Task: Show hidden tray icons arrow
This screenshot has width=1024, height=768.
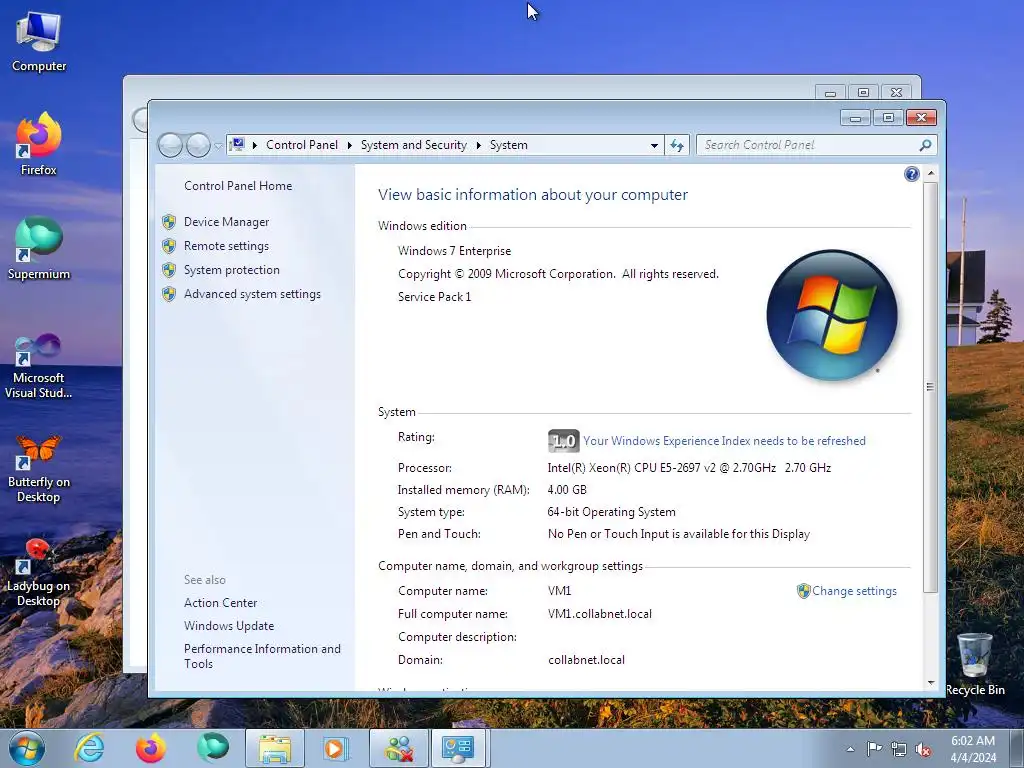Action: click(850, 749)
